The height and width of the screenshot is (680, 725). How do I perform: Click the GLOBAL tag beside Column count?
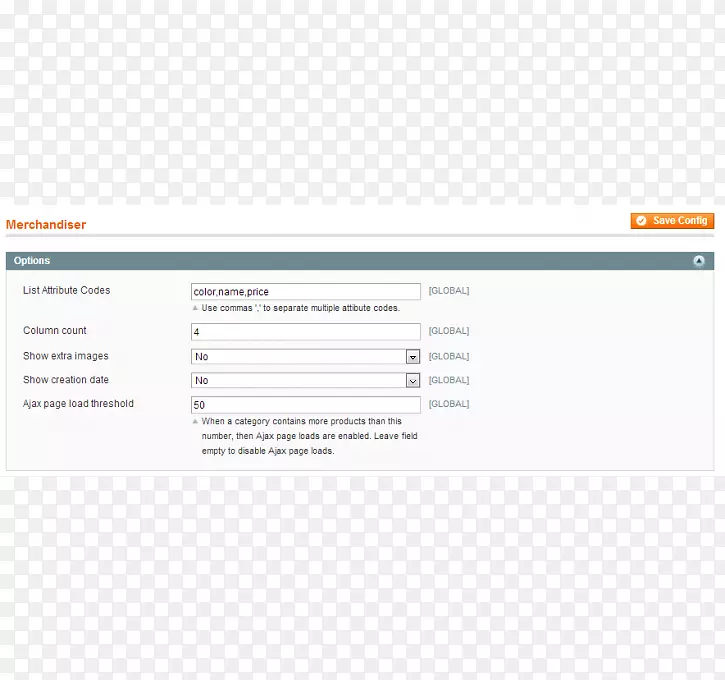449,331
